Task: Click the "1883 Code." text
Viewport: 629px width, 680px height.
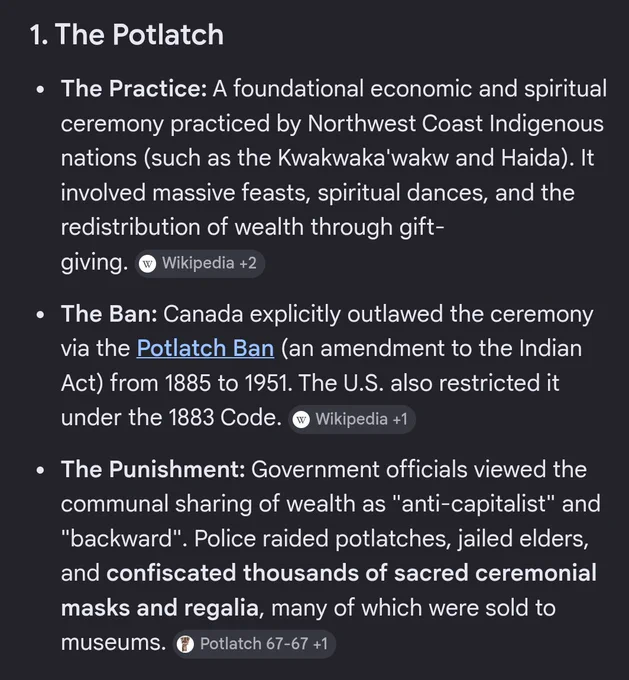Action: point(225,418)
